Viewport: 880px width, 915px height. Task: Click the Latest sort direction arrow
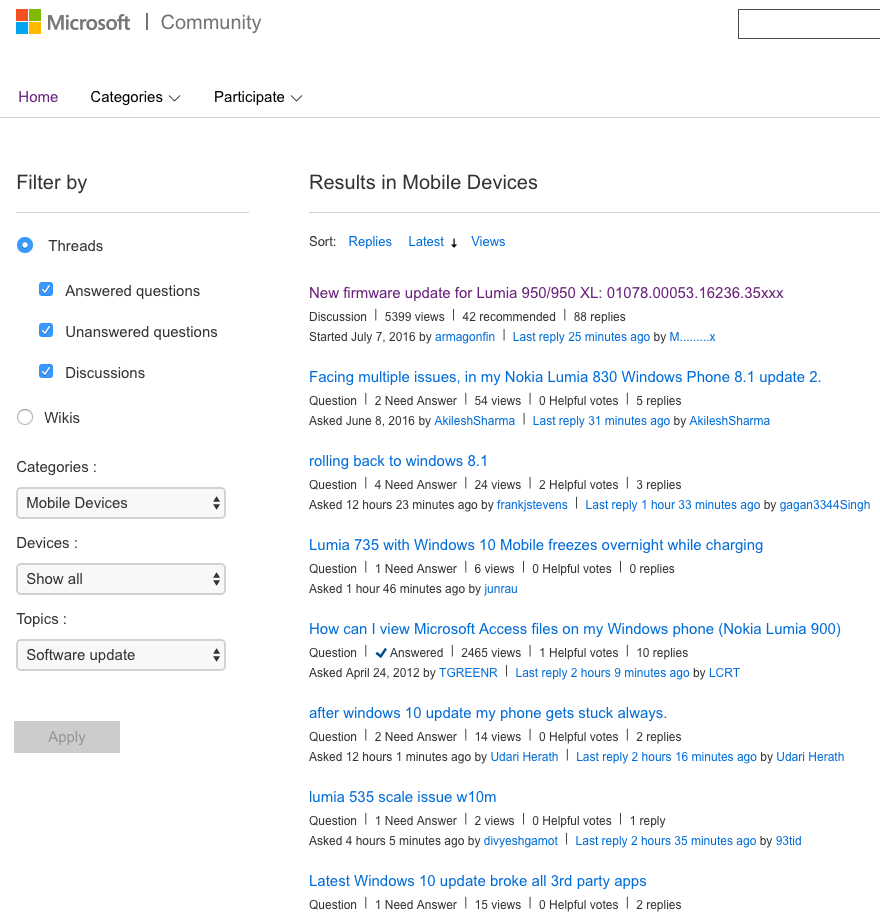coord(453,243)
